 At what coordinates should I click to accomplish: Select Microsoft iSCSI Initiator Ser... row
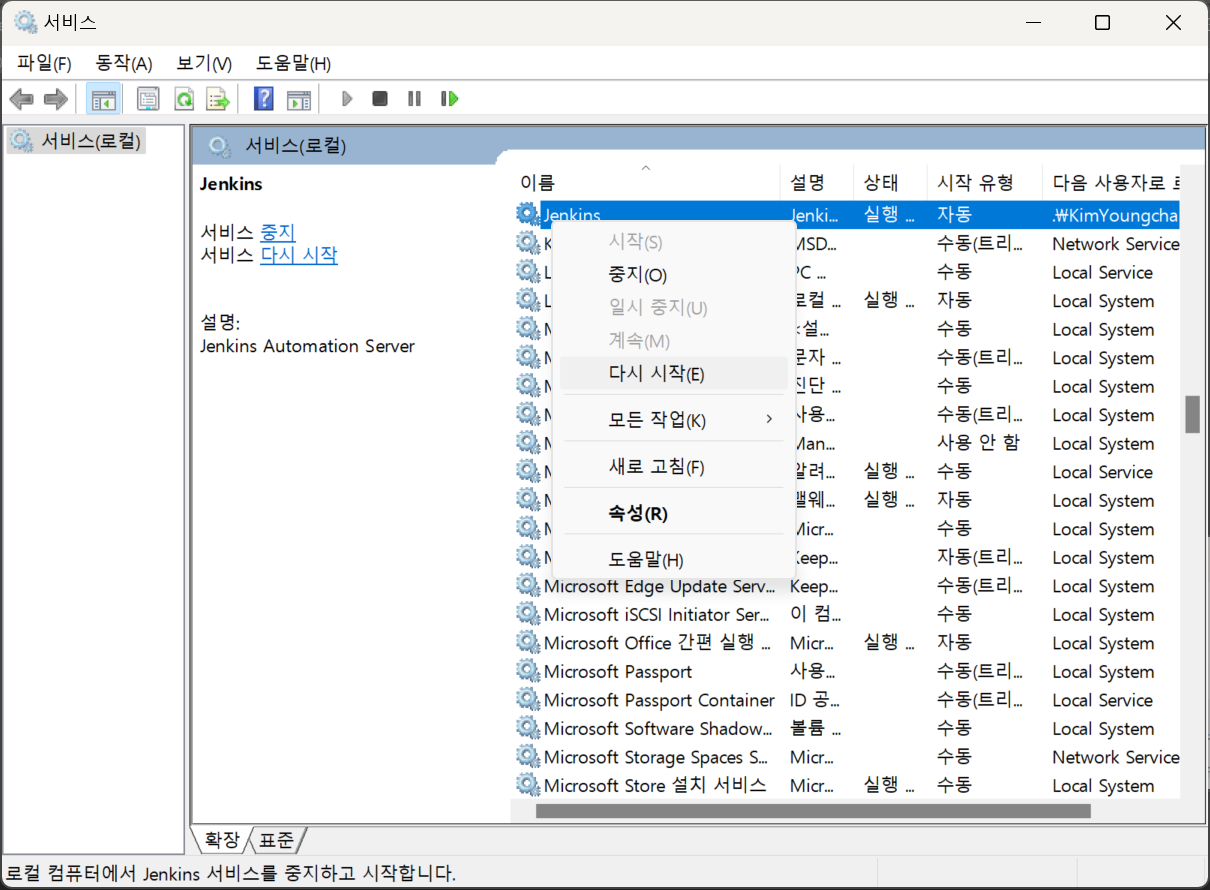tap(846, 614)
